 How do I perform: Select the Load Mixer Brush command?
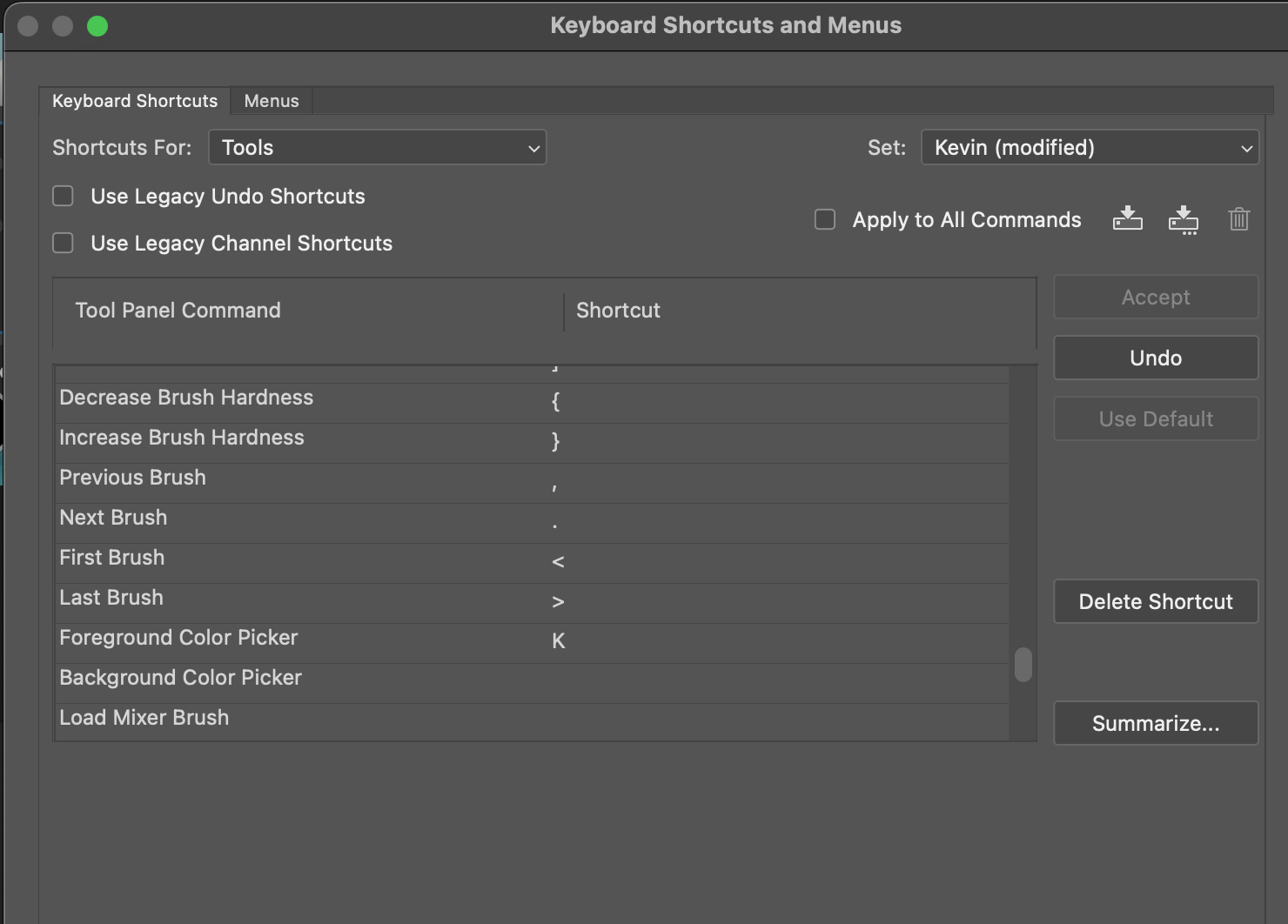coord(144,717)
